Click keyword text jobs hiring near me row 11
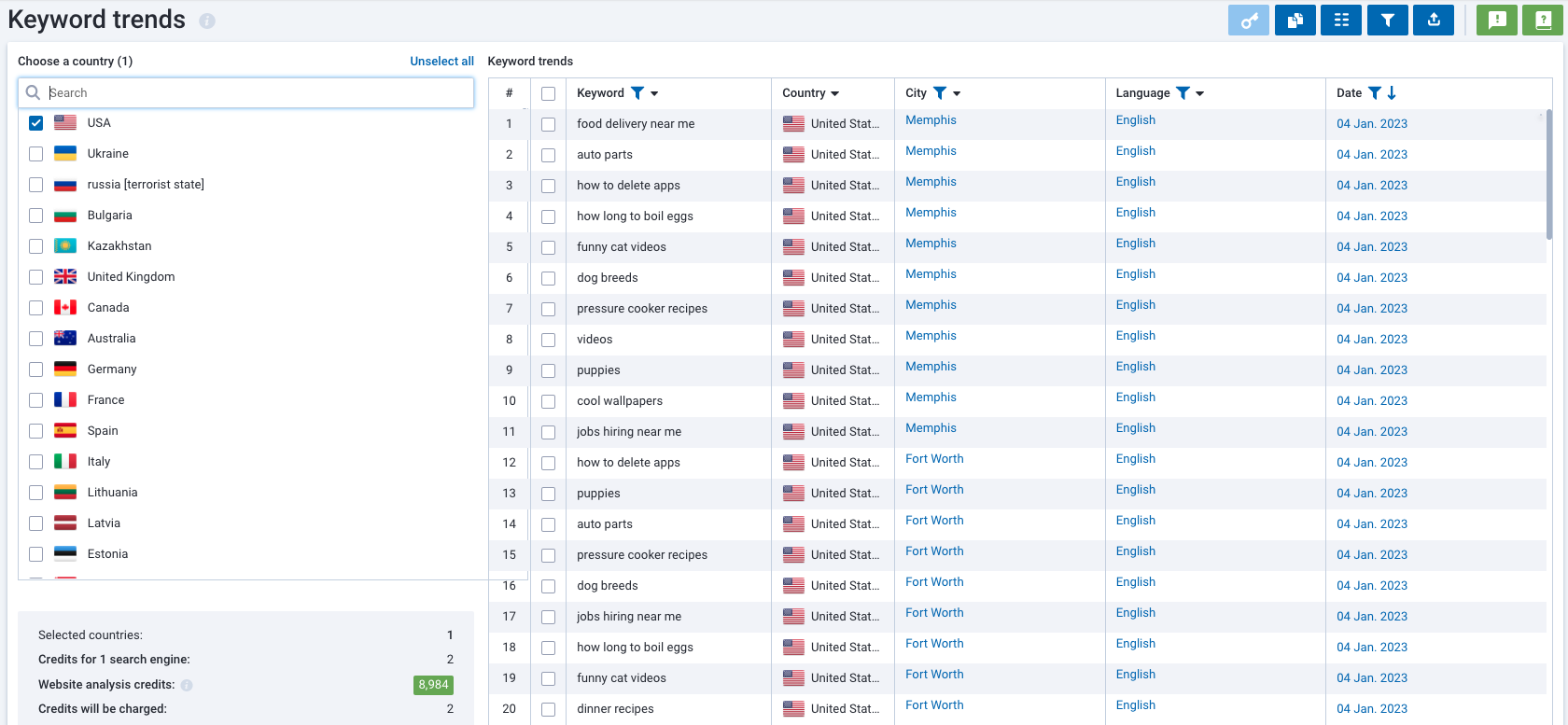Viewport: 1568px width, 725px height. pyautogui.click(x=629, y=432)
